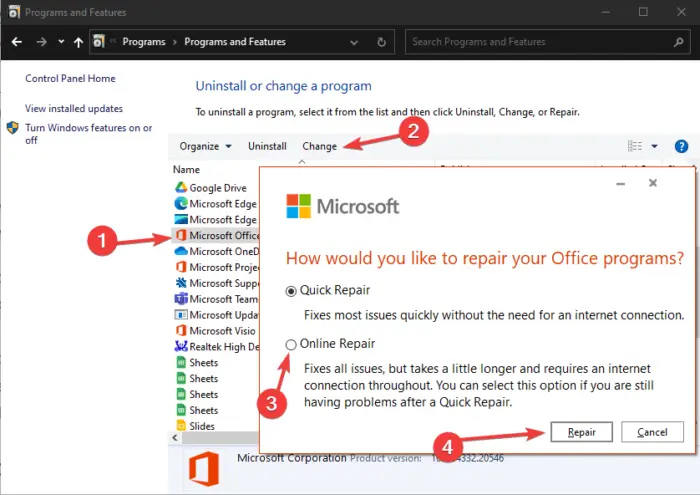Open the Organize dropdown menu

205,146
